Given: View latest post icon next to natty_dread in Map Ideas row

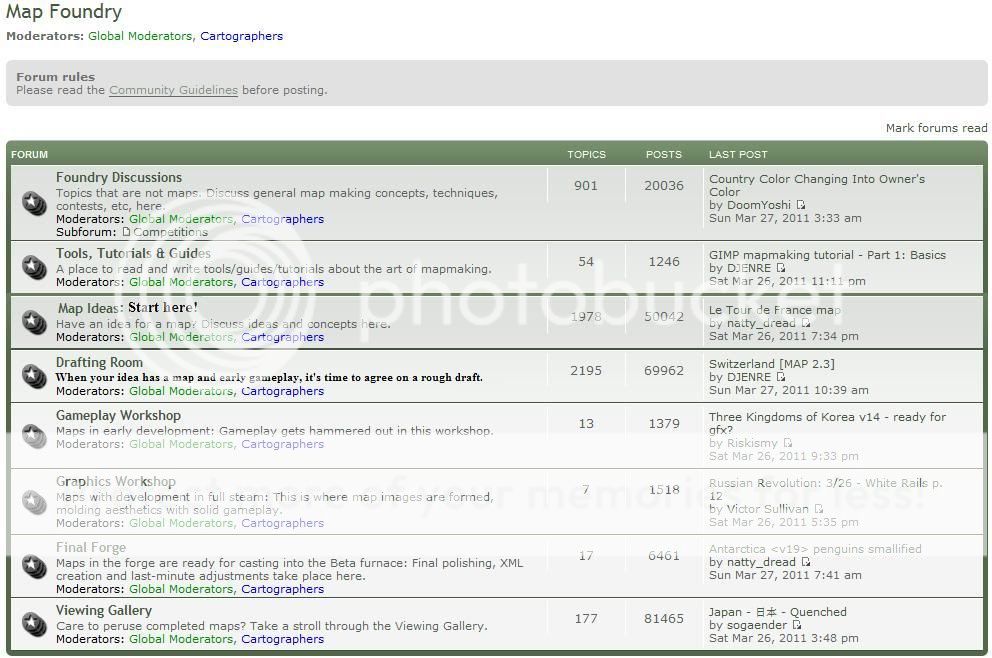Looking at the screenshot, I should tap(805, 323).
